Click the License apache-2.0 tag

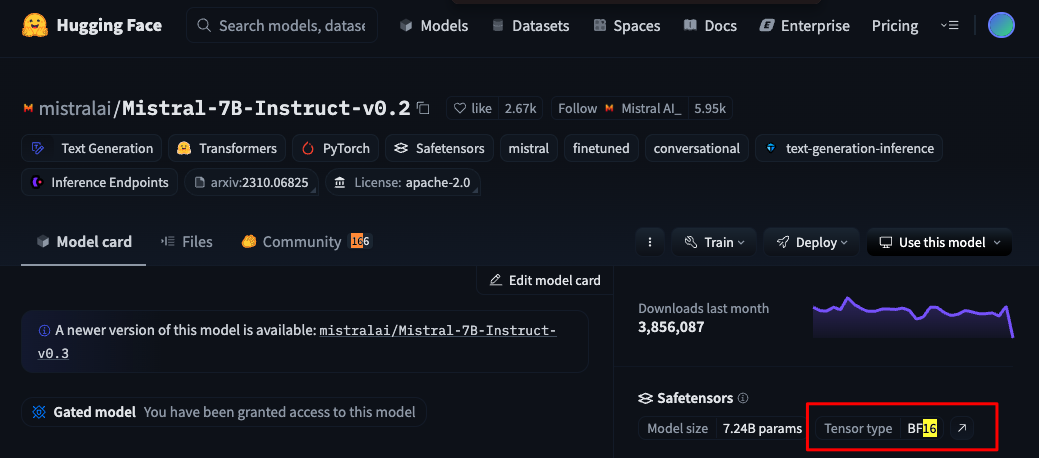tap(403, 182)
